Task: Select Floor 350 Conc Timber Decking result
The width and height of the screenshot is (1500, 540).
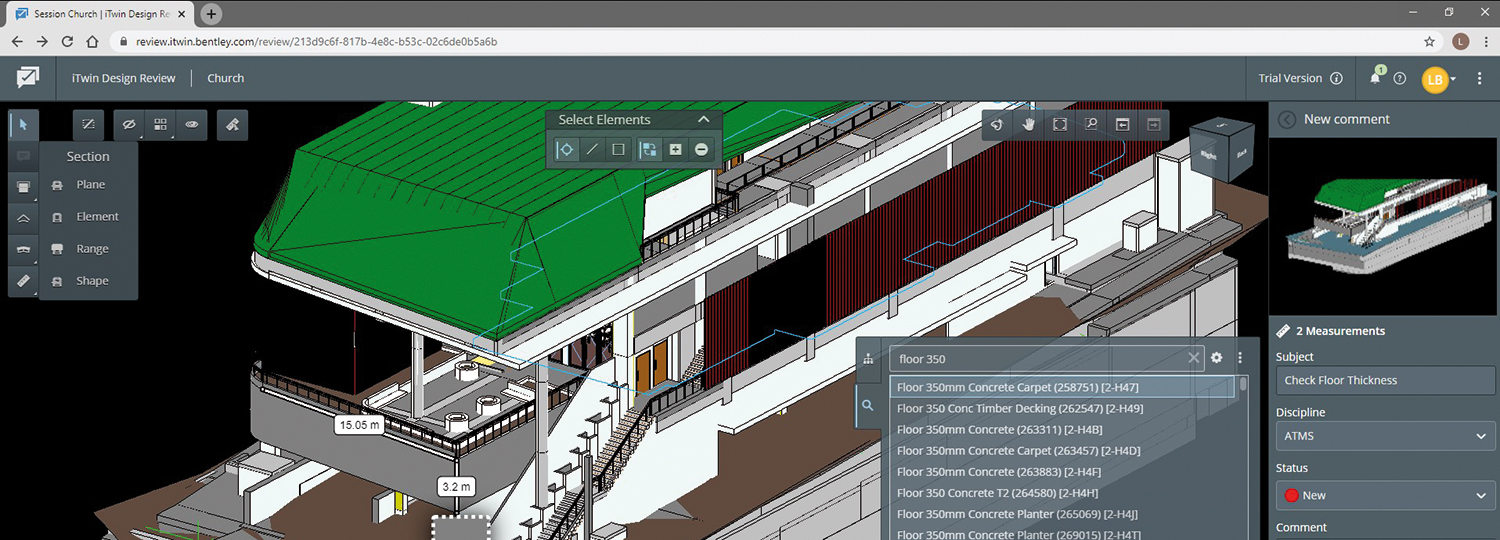Action: click(x=1019, y=408)
